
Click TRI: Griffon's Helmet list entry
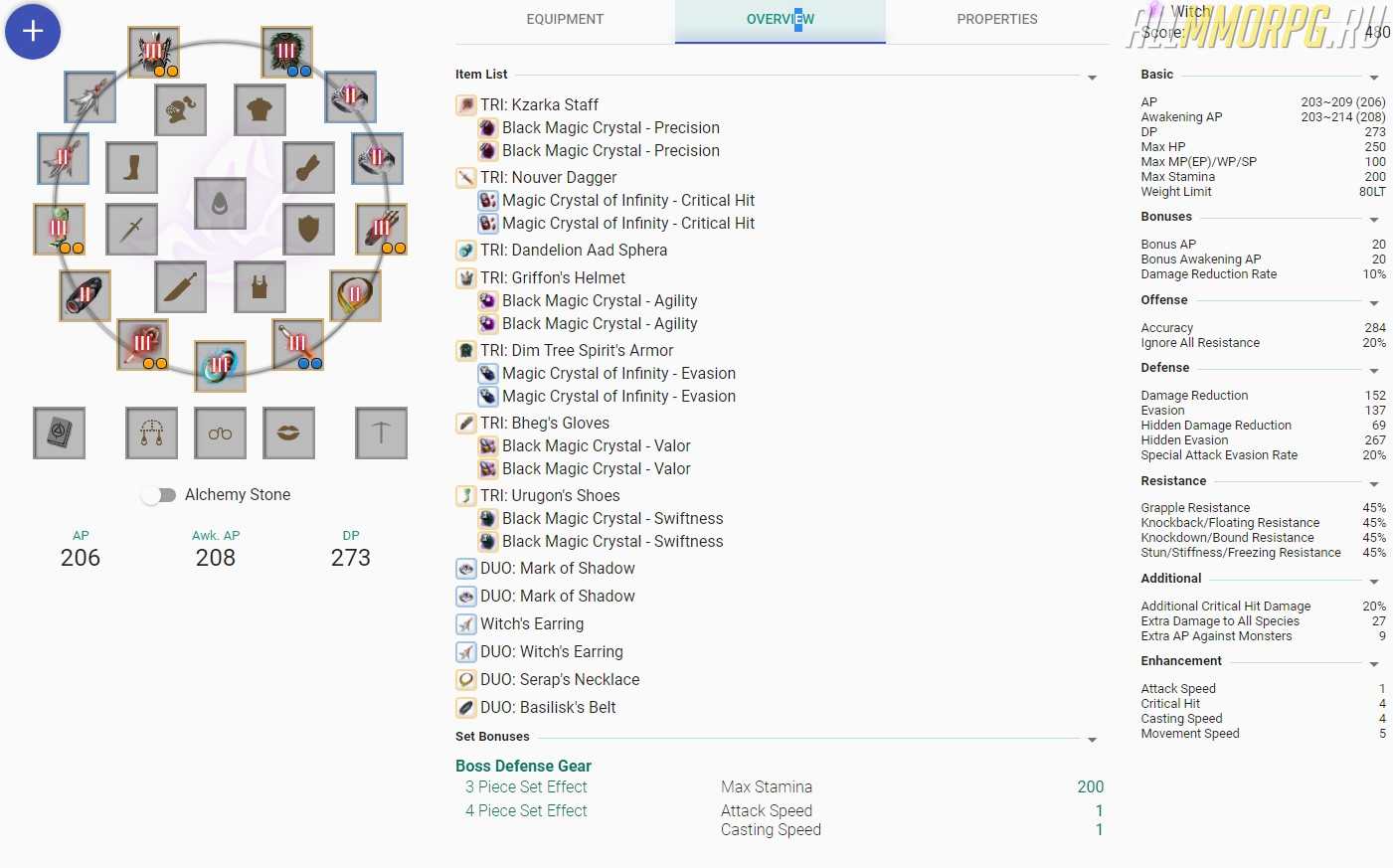pos(553,277)
